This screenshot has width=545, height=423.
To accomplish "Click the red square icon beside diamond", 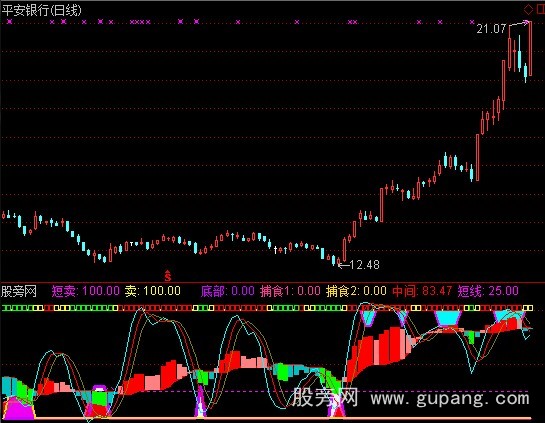I will (541, 9).
